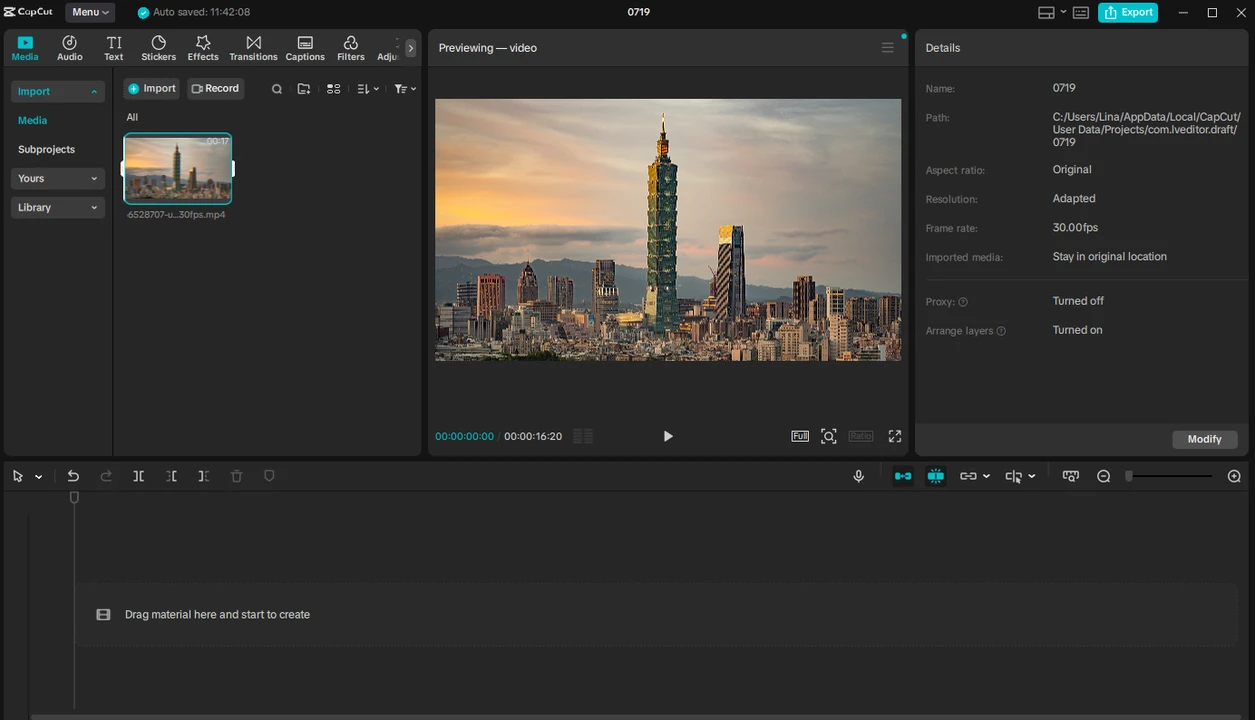Image resolution: width=1255 pixels, height=720 pixels.
Task: Click the Undo icon
Action: click(x=73, y=476)
